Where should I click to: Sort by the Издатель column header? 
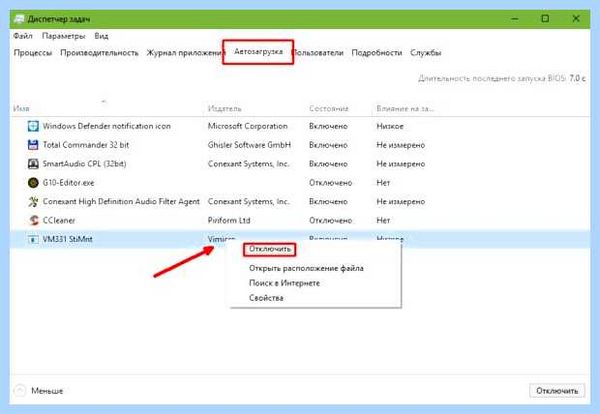[225, 109]
